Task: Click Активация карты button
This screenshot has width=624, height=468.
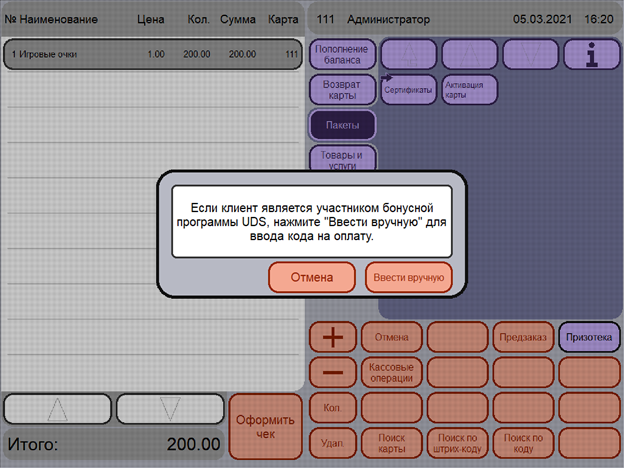Action: [x=470, y=90]
